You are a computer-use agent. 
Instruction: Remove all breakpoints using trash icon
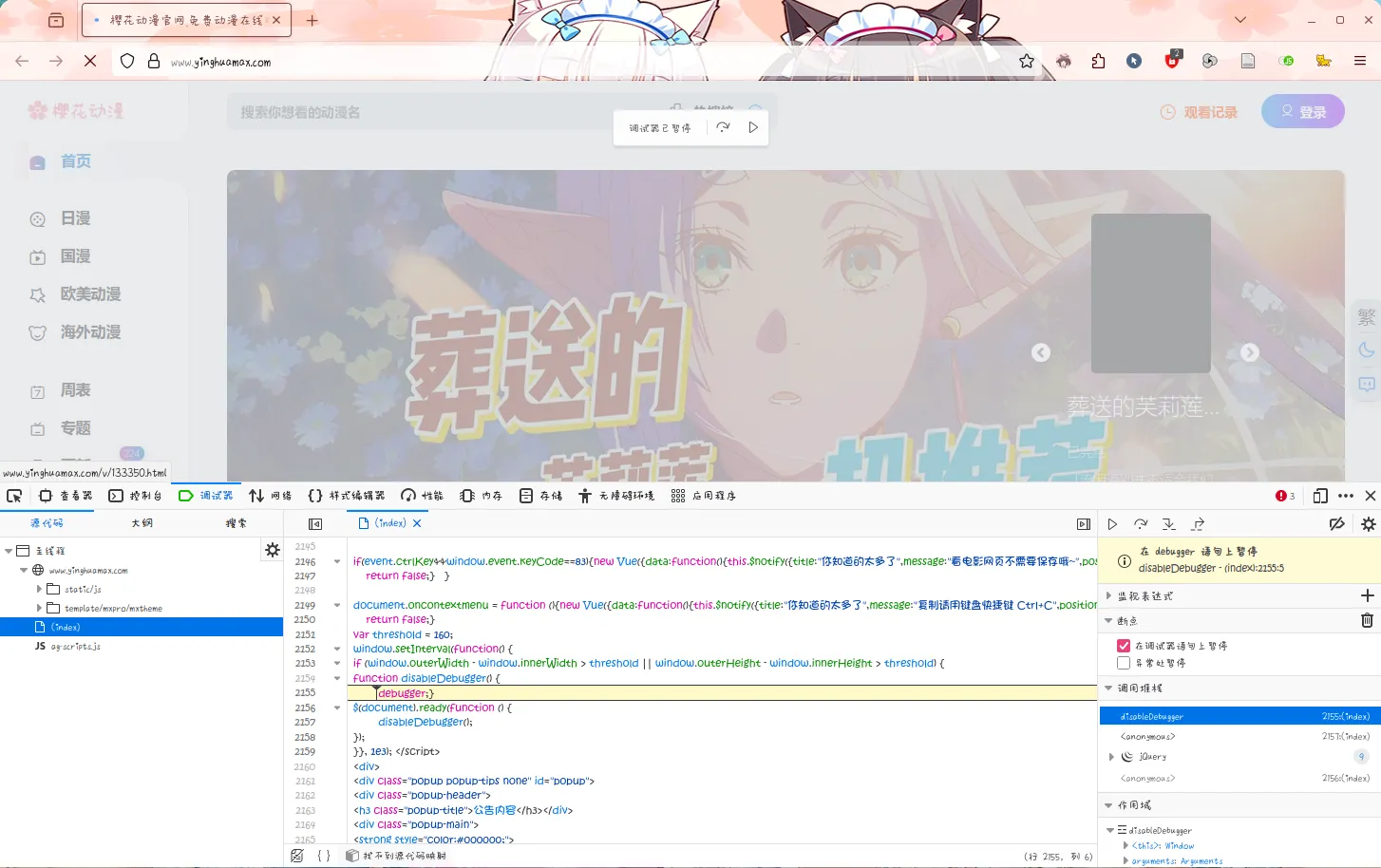click(1368, 620)
